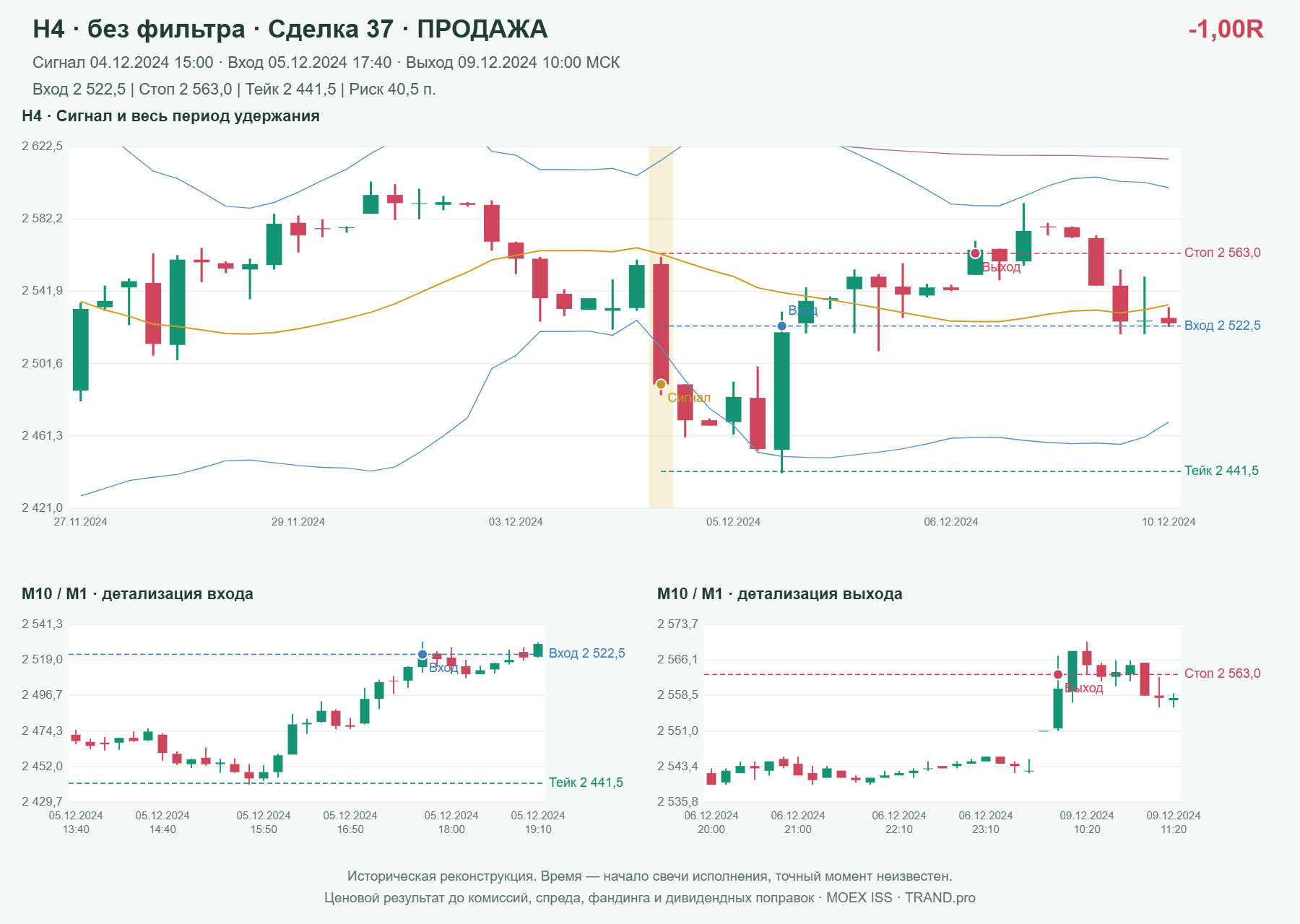
Task: Click the red exit marker dot on H4 chart
Action: tap(975, 253)
